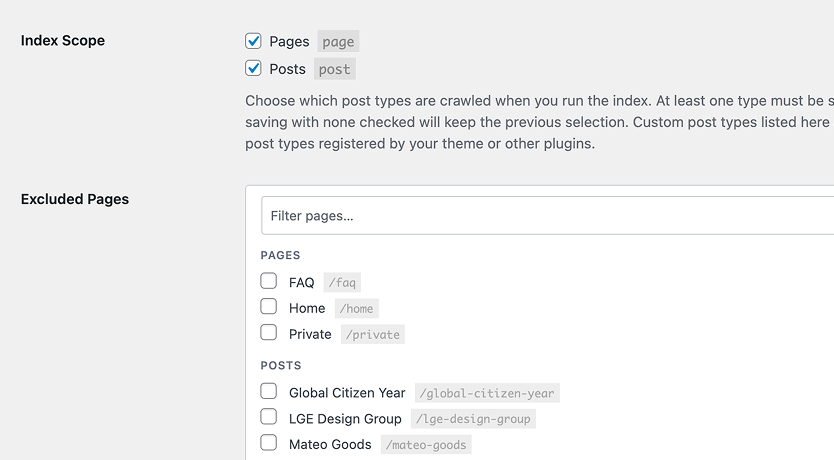Image resolution: width=834 pixels, height=460 pixels.
Task: Click the 'post' slug tag
Action: pyautogui.click(x=335, y=70)
